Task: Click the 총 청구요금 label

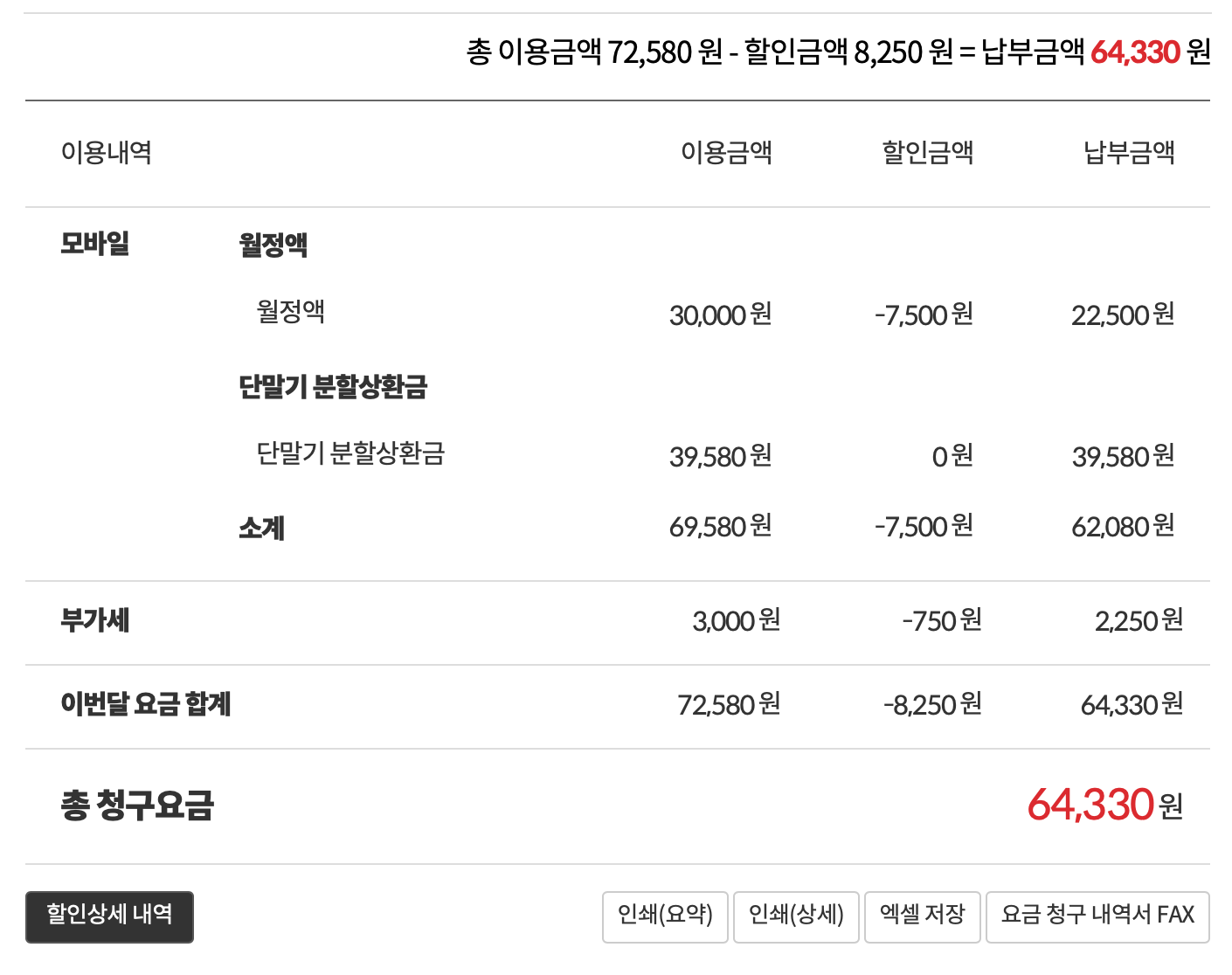Action: (137, 805)
